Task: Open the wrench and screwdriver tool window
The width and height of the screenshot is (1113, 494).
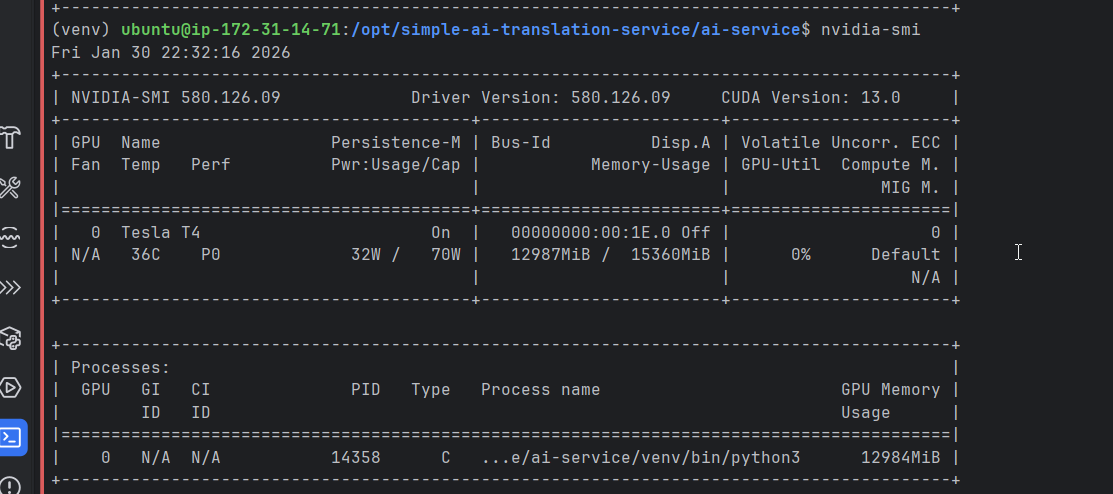Action: click(10, 189)
